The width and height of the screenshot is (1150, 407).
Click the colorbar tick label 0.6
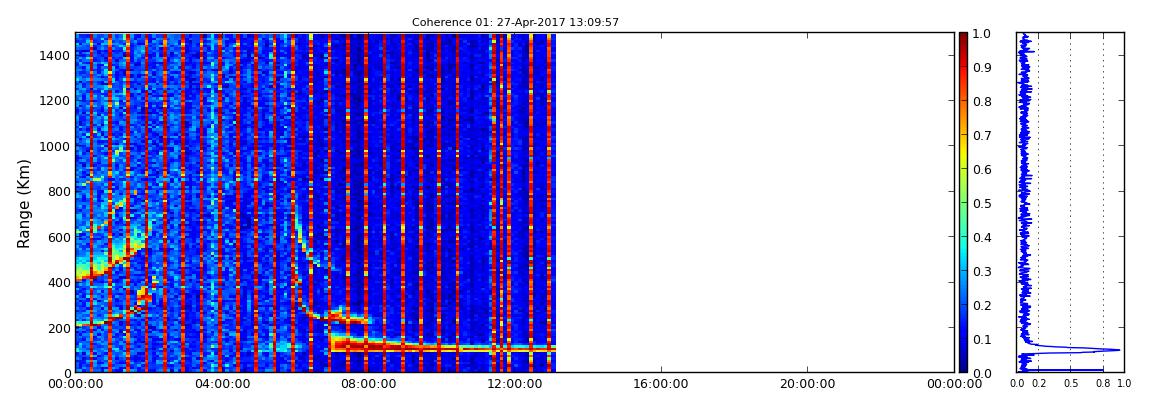(983, 169)
